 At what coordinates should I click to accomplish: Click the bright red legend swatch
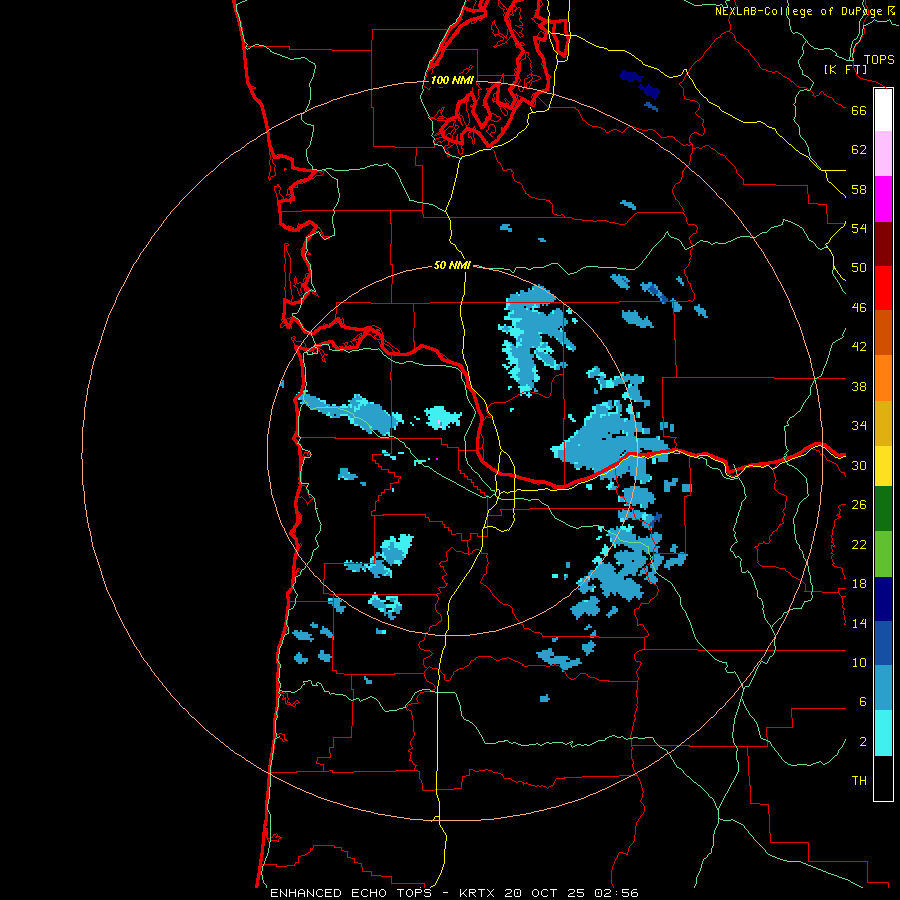pos(883,288)
